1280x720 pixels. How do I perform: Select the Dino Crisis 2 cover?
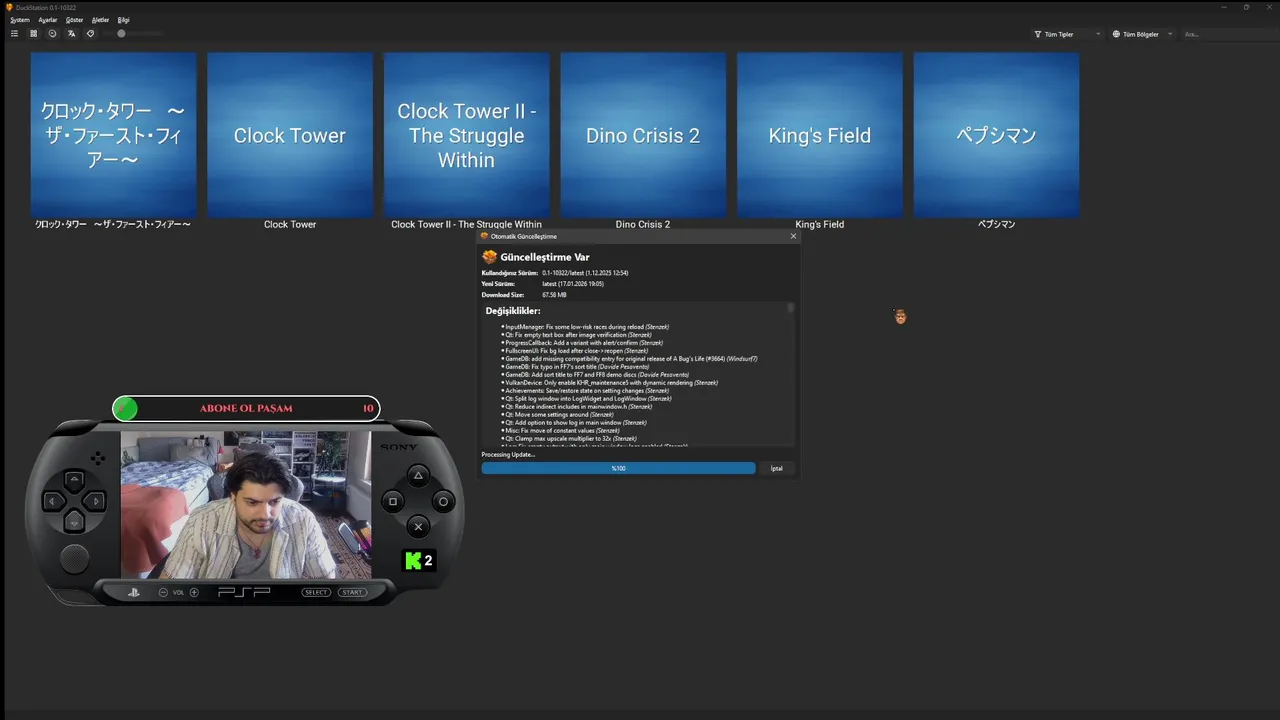coord(643,135)
